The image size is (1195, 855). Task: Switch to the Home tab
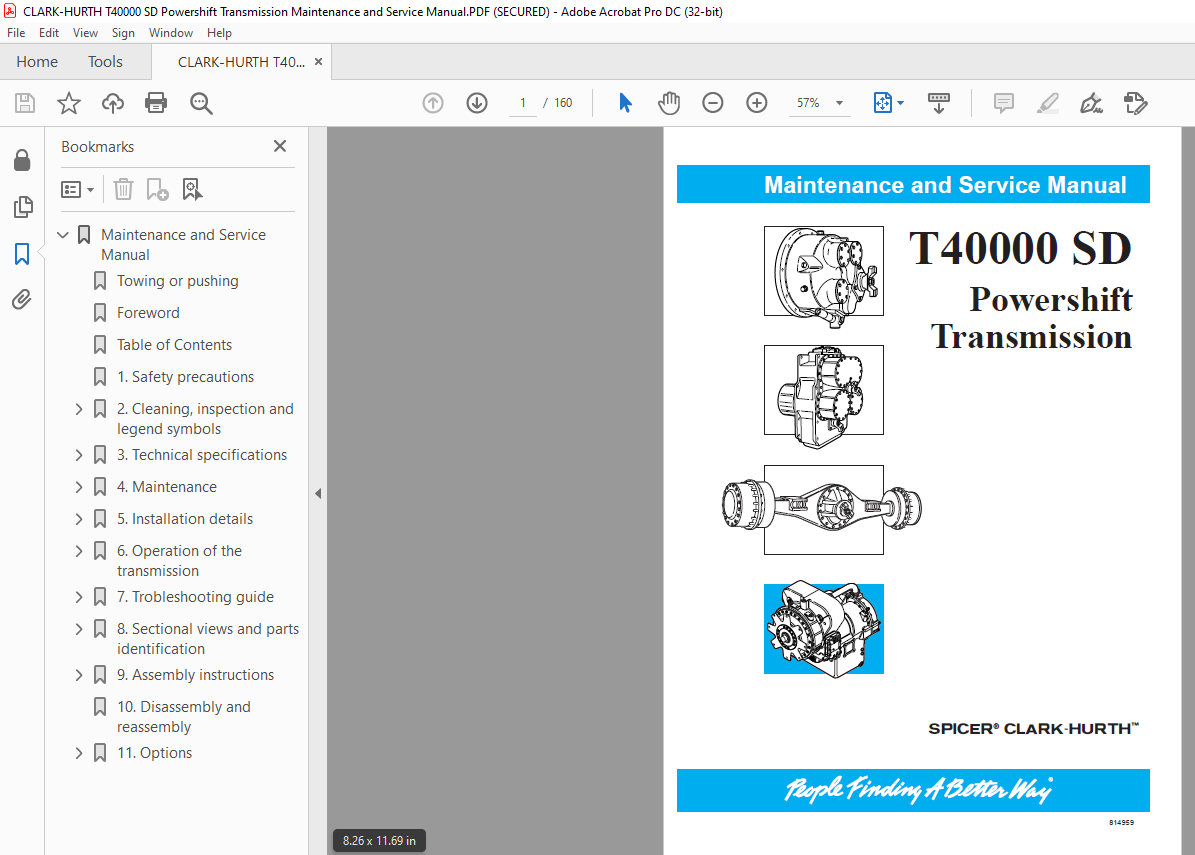[37, 62]
